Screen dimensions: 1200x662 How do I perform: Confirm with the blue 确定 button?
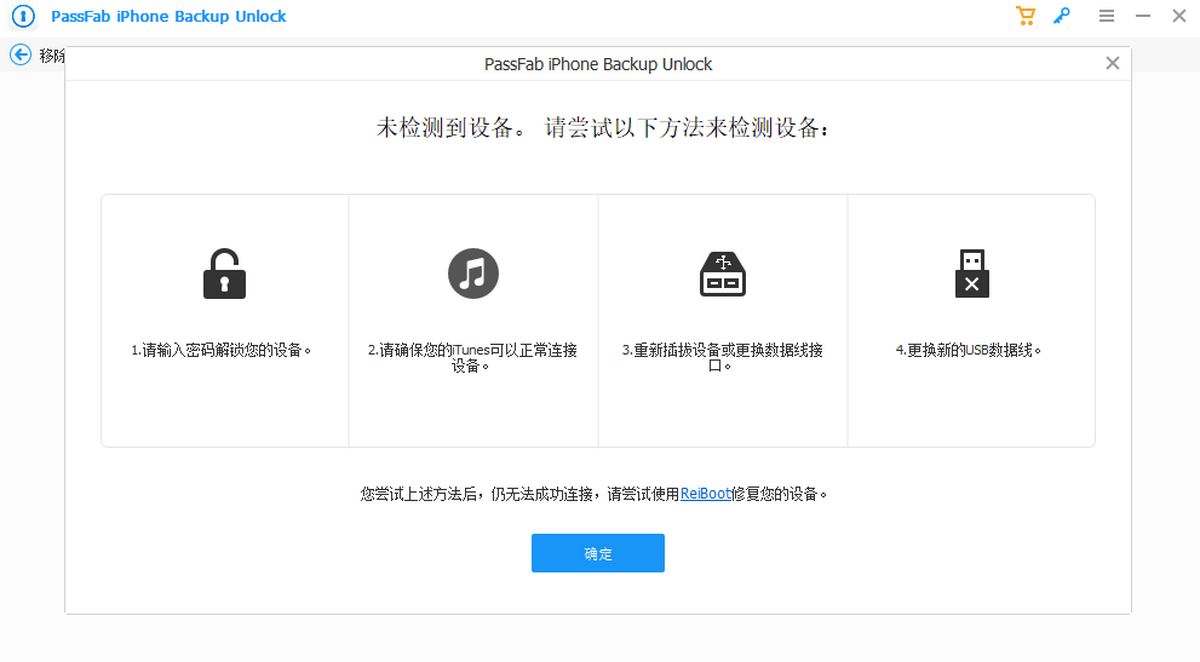point(598,553)
